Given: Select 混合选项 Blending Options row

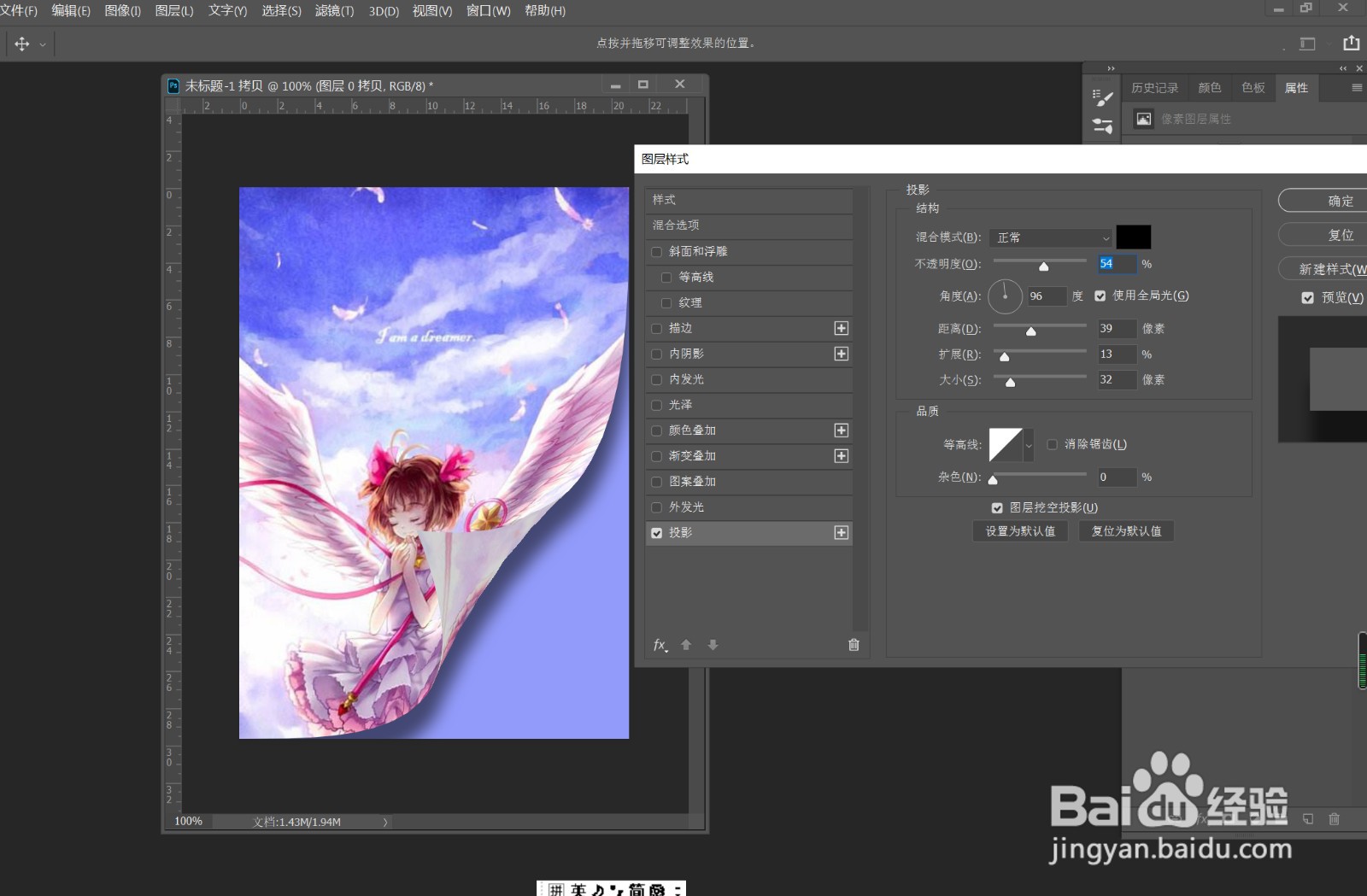Looking at the screenshot, I should click(749, 225).
